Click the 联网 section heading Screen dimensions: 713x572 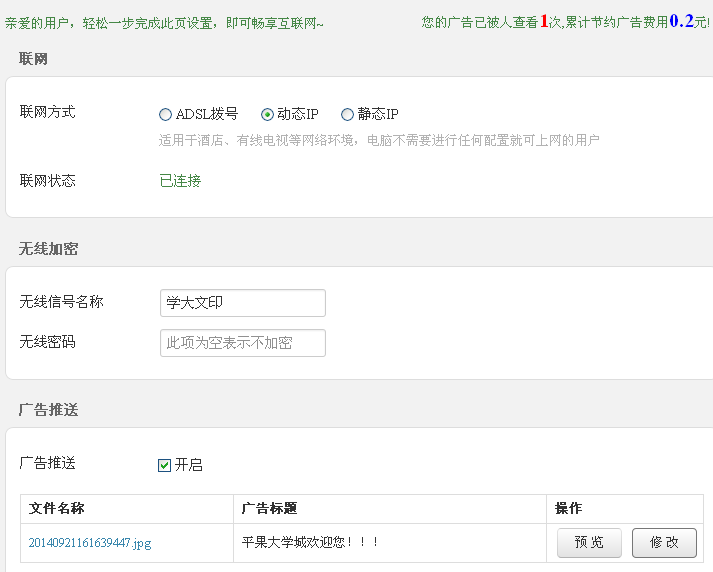[x=33, y=59]
